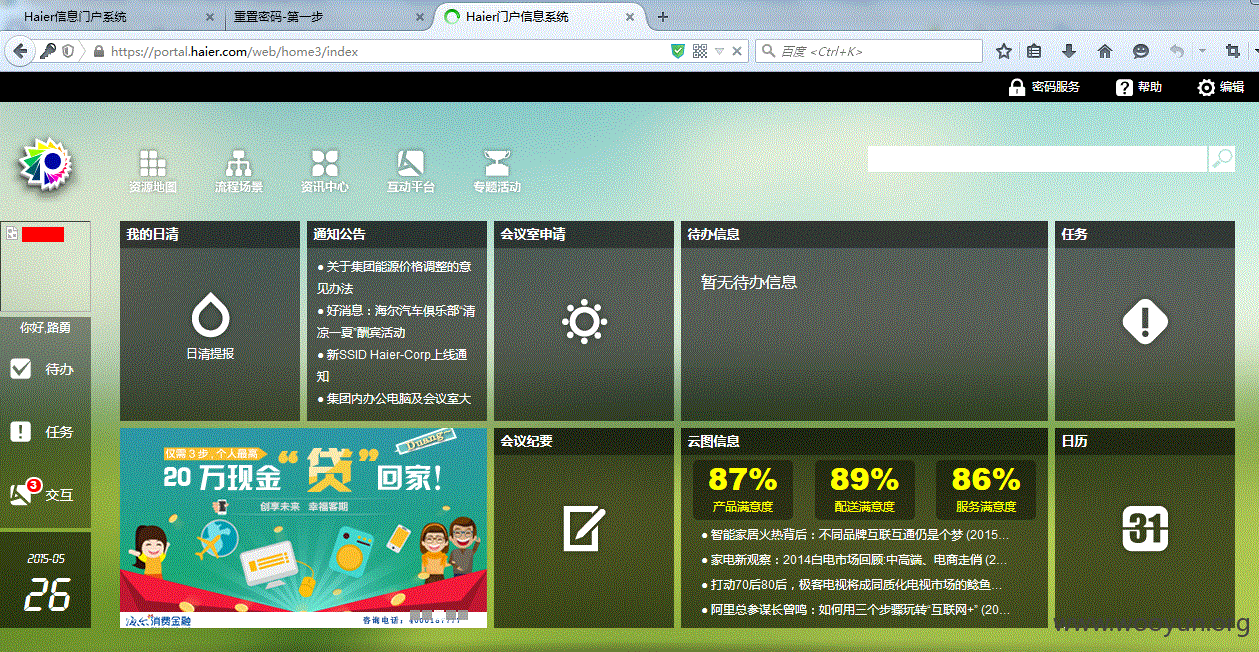Open 资讯中心 news center icon
1259x652 pixels.
325,171
